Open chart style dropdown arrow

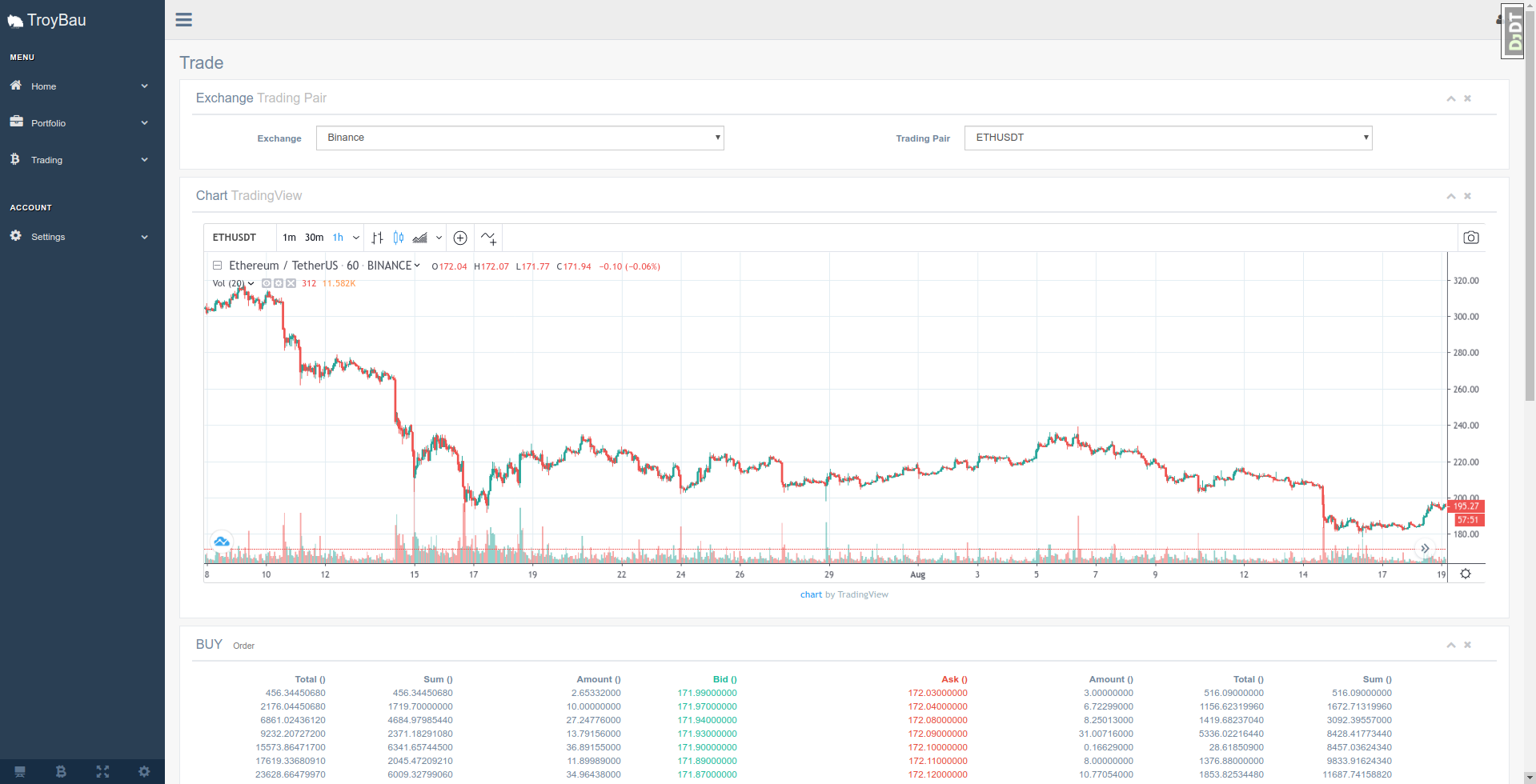439,238
